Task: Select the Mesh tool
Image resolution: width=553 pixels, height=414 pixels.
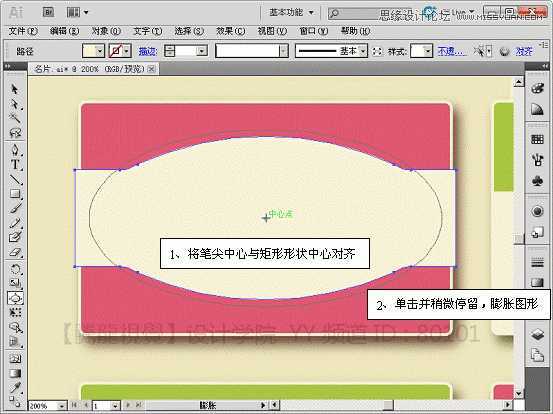Action: pyautogui.click(x=14, y=358)
